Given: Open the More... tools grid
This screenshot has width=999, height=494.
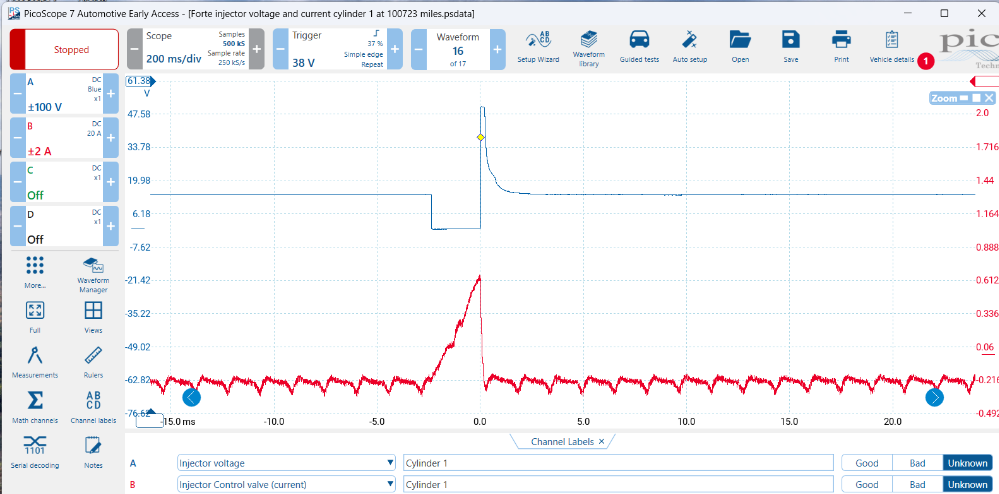Looking at the screenshot, I should tap(35, 272).
